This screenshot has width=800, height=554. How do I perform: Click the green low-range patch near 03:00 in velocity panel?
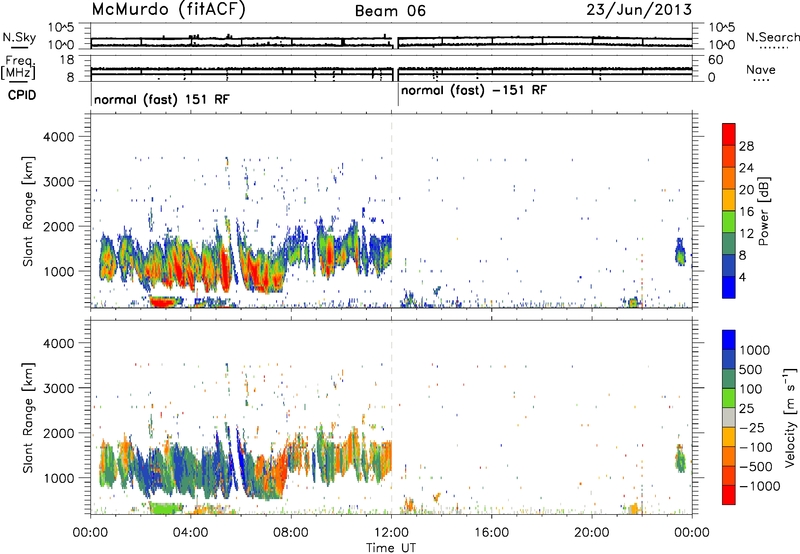point(167,508)
